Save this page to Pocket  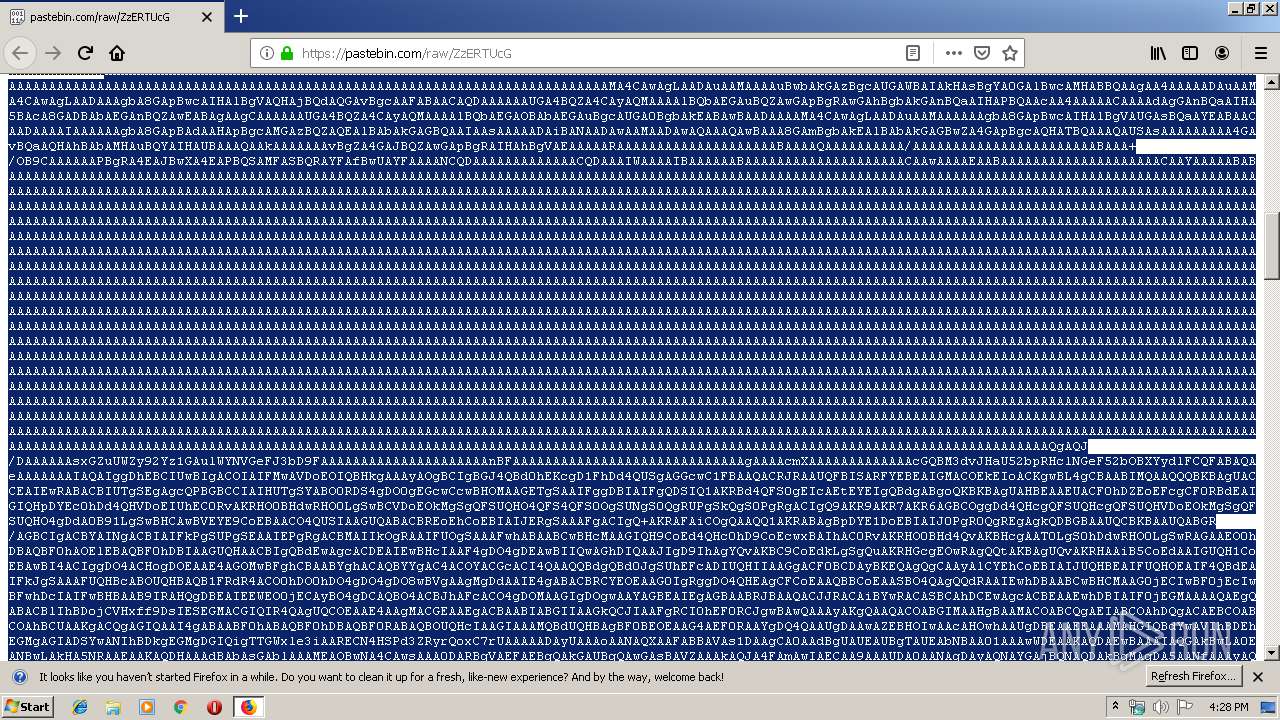[x=982, y=53]
